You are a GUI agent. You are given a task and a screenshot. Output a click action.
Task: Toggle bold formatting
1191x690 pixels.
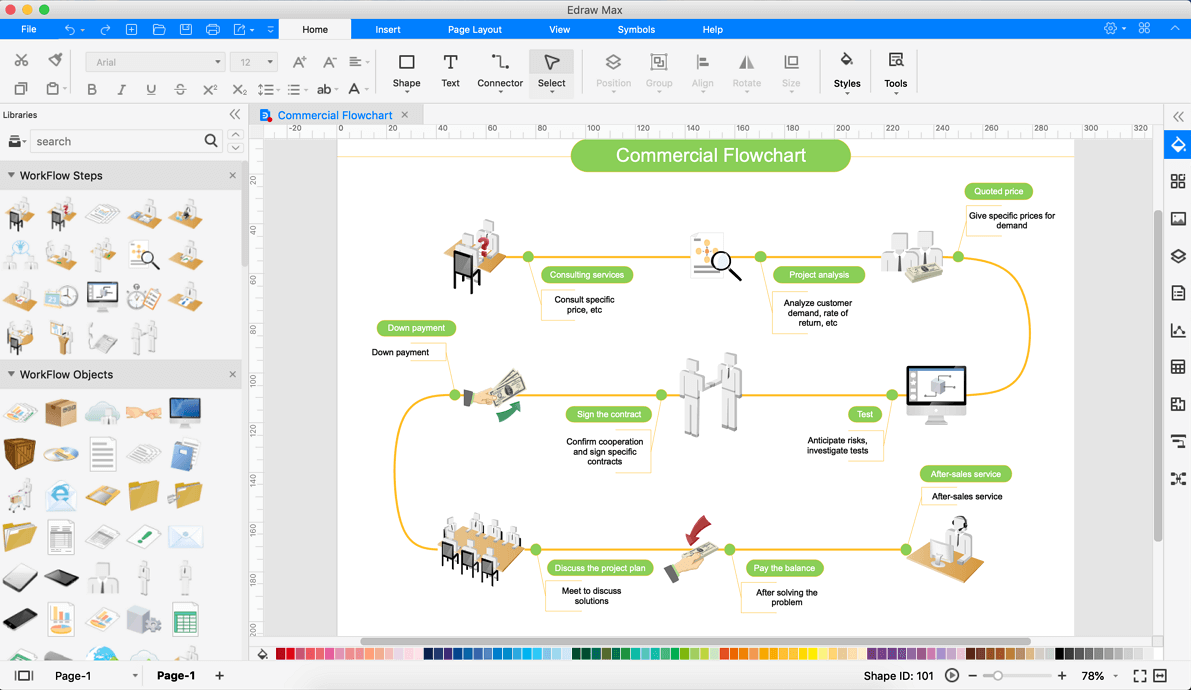[91, 89]
